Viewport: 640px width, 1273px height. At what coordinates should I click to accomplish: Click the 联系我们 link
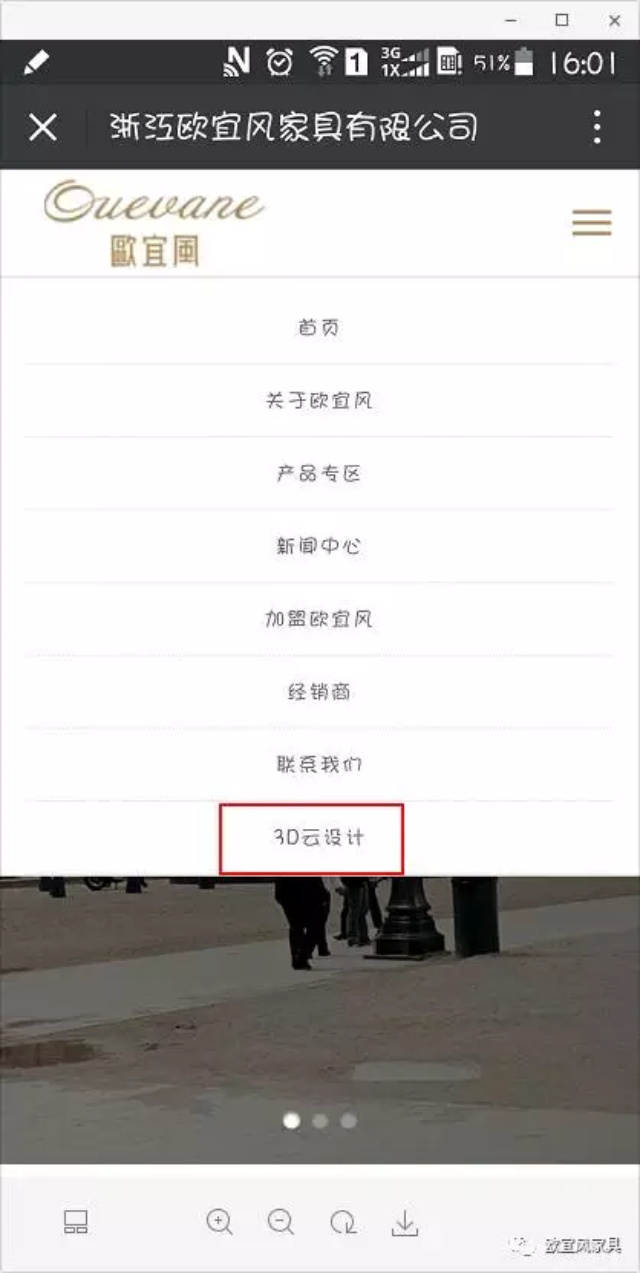click(x=319, y=765)
